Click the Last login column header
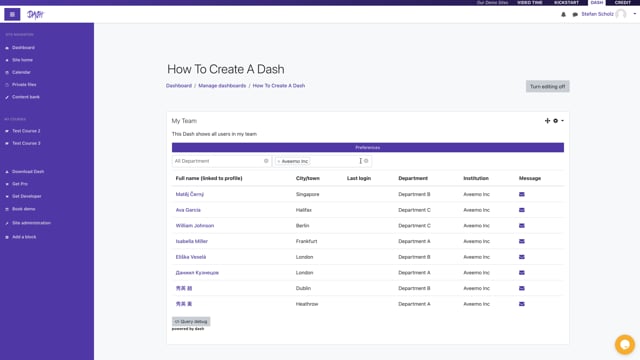The height and width of the screenshot is (360, 640). 359,178
